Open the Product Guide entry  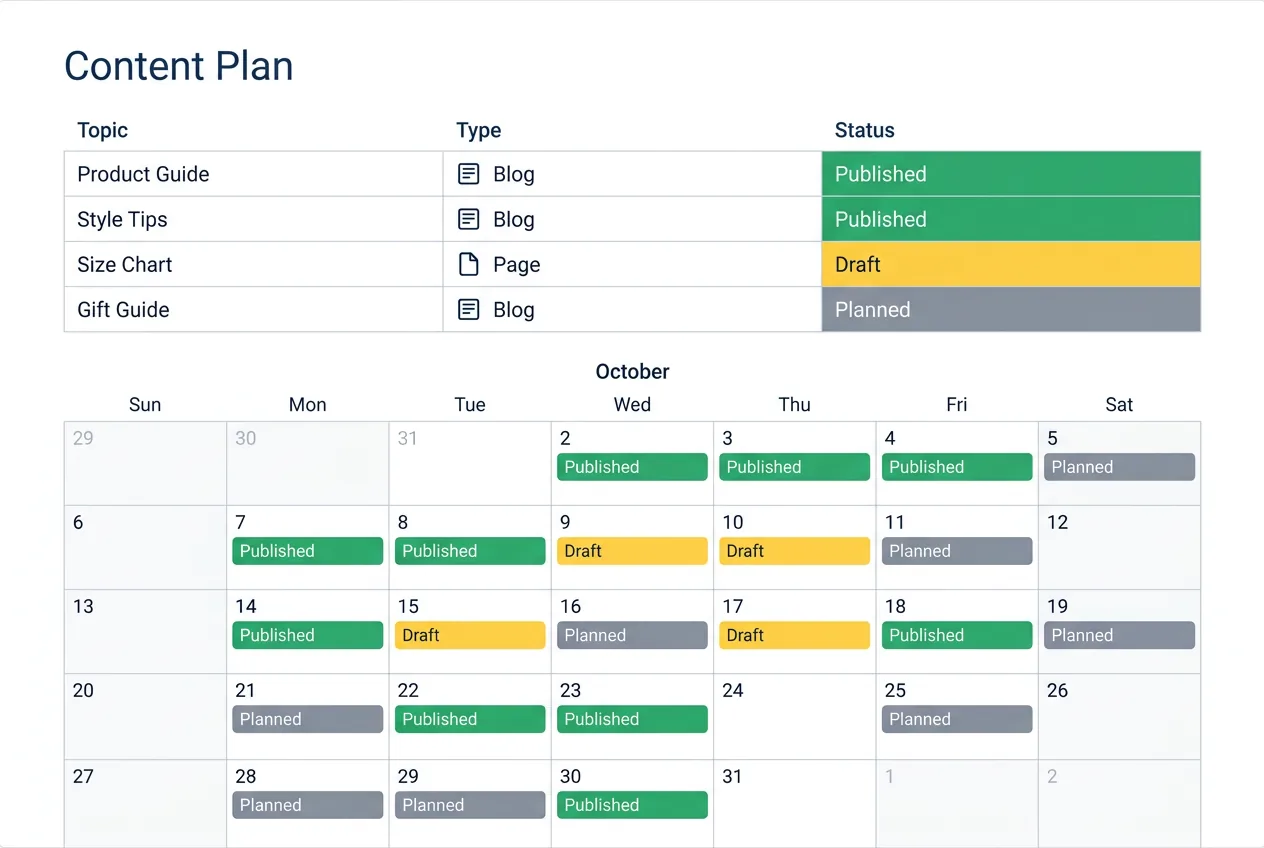click(x=143, y=173)
